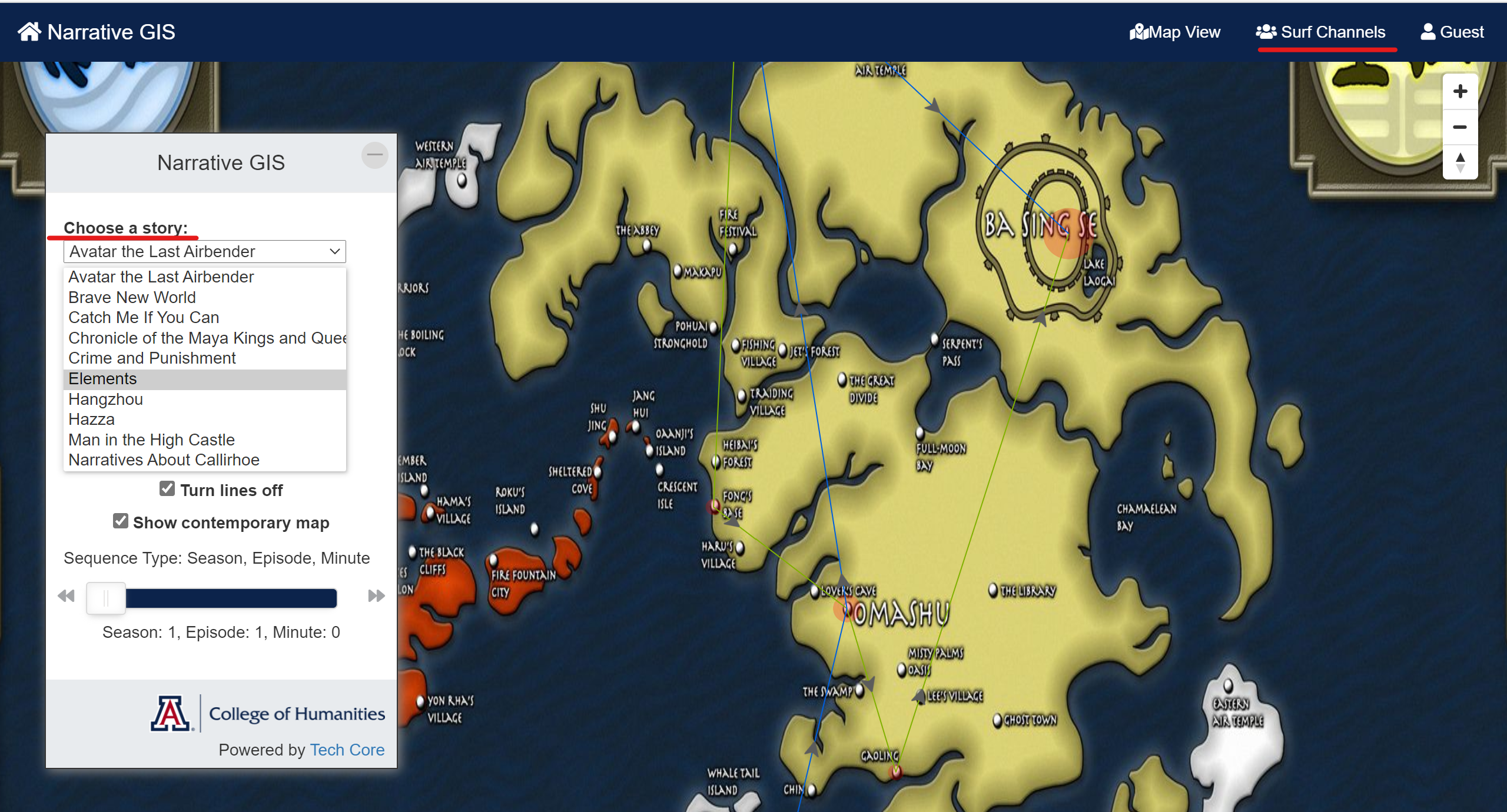The width and height of the screenshot is (1507, 812).
Task: Click the orange Omashu highlight circle
Action: (x=846, y=608)
